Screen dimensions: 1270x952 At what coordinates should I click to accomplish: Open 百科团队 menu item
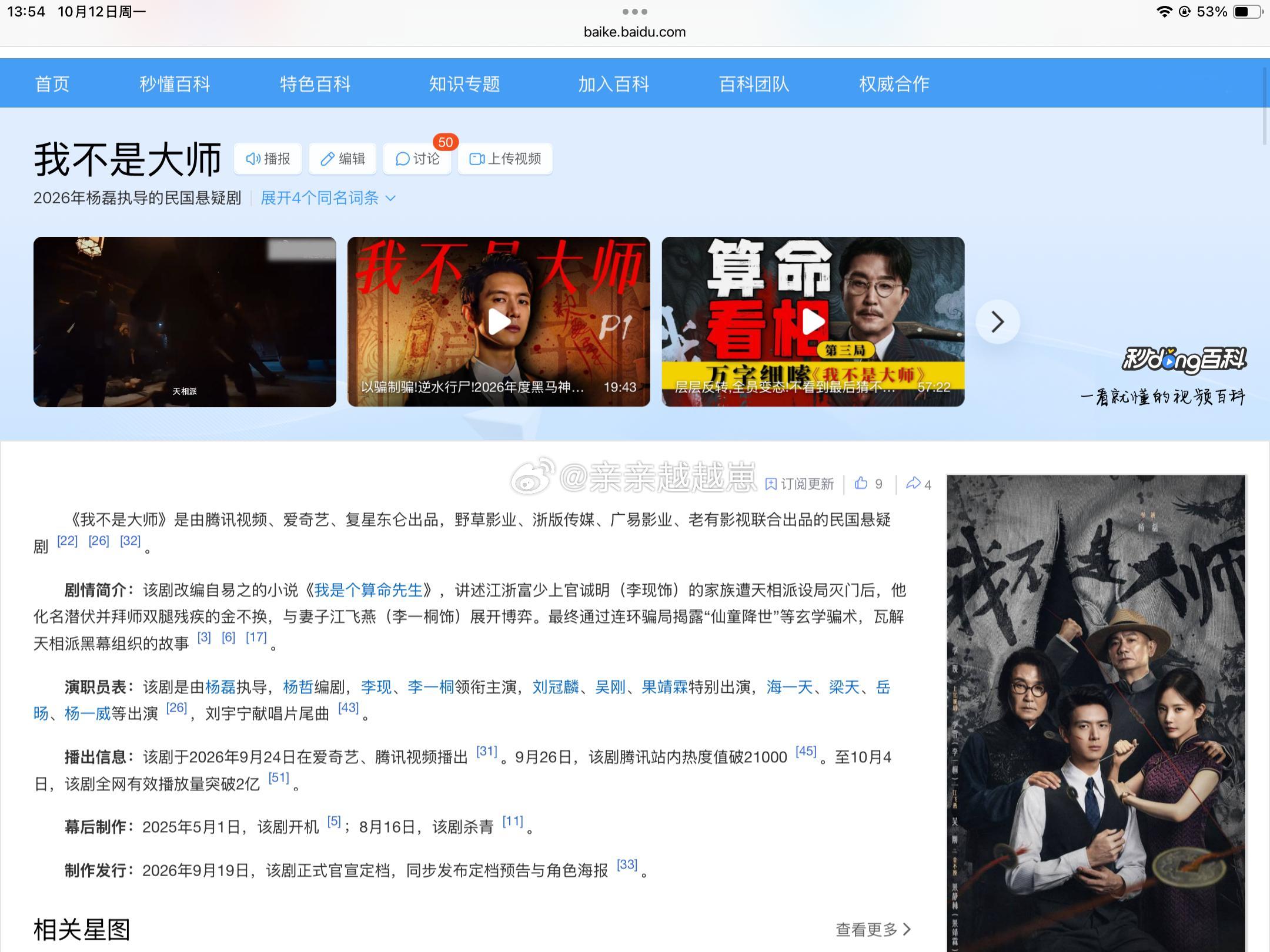[754, 83]
